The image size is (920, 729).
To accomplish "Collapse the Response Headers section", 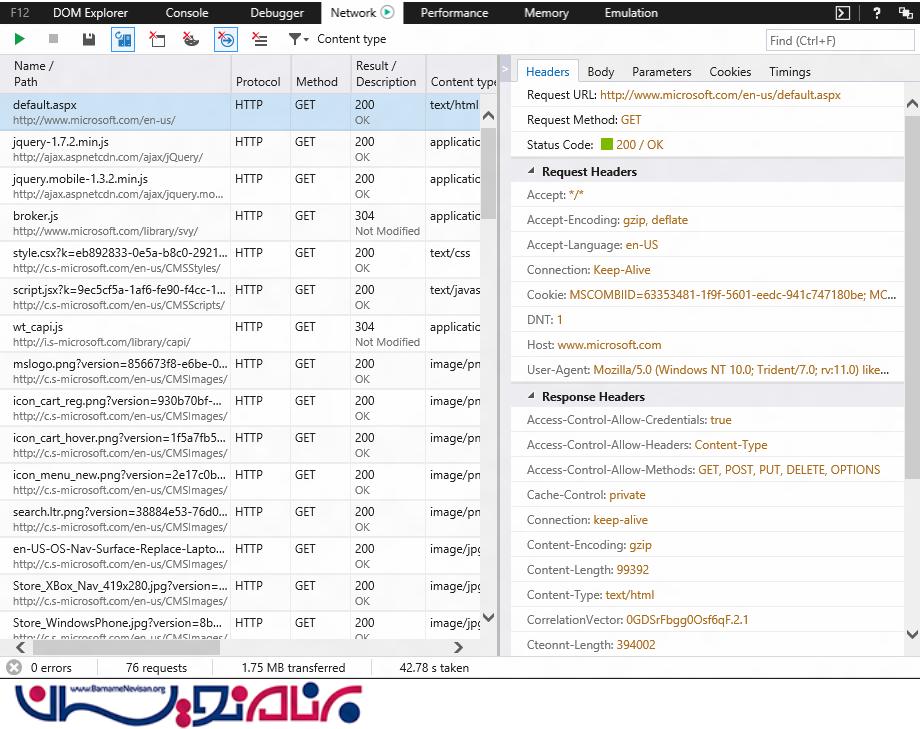I will 533,397.
